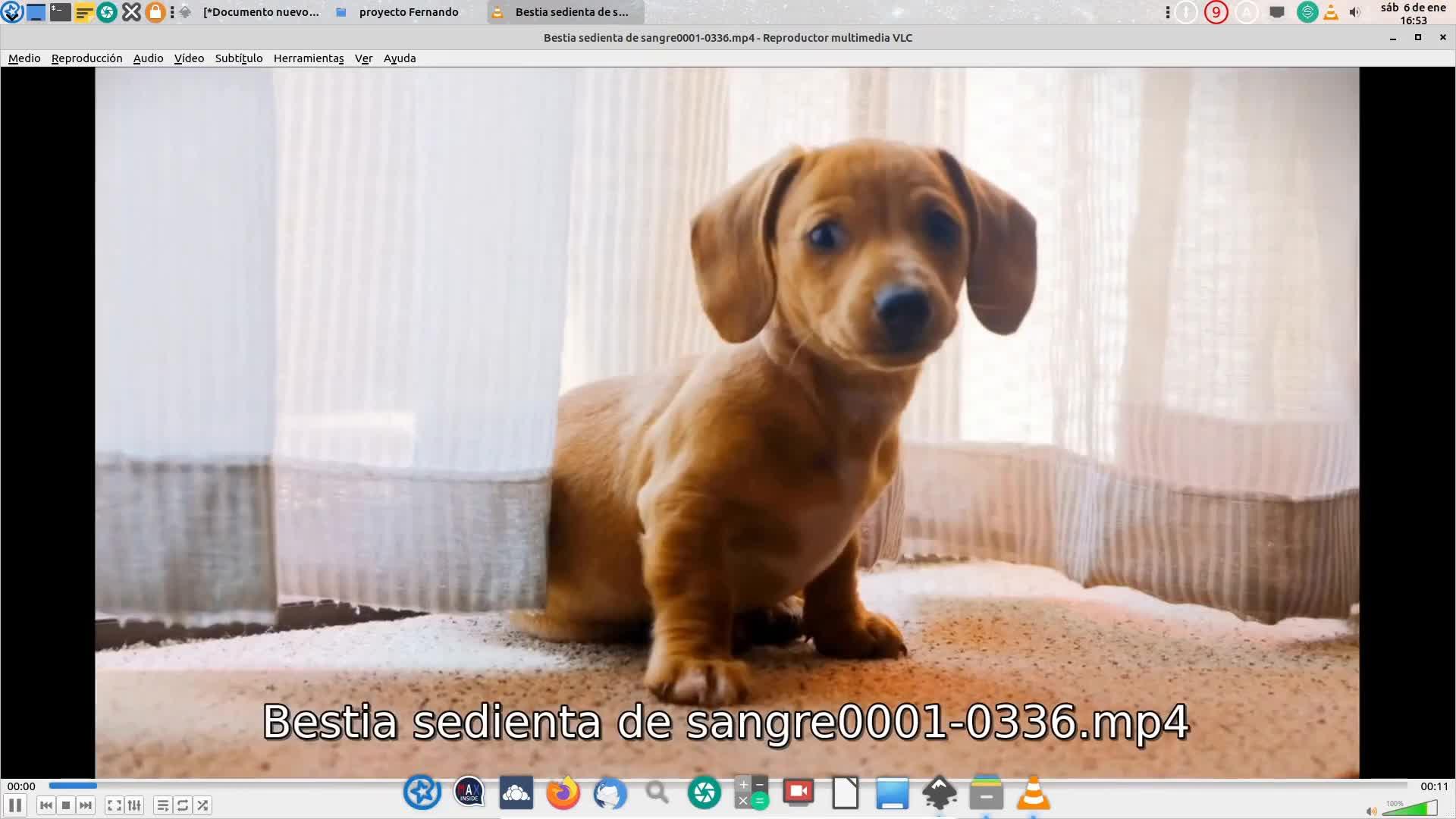The height and width of the screenshot is (819, 1456).
Task: Pause the video playback
Action: click(x=15, y=805)
